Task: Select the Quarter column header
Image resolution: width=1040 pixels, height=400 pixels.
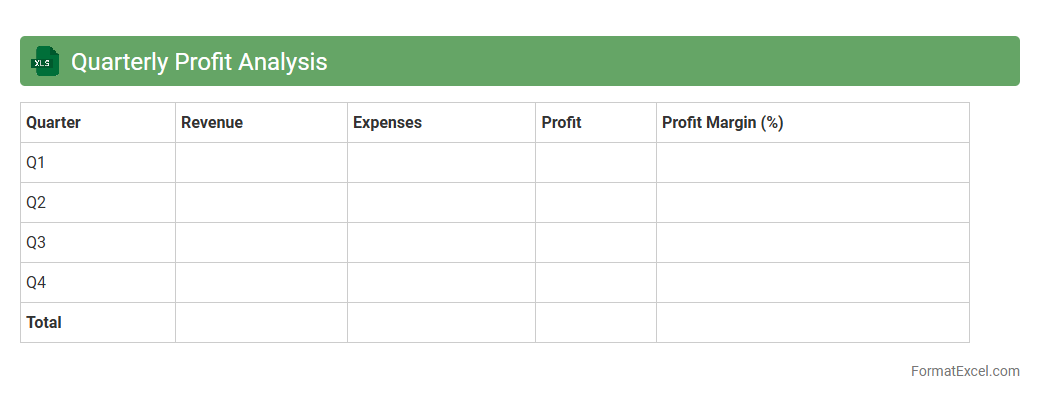Action: tap(53, 123)
